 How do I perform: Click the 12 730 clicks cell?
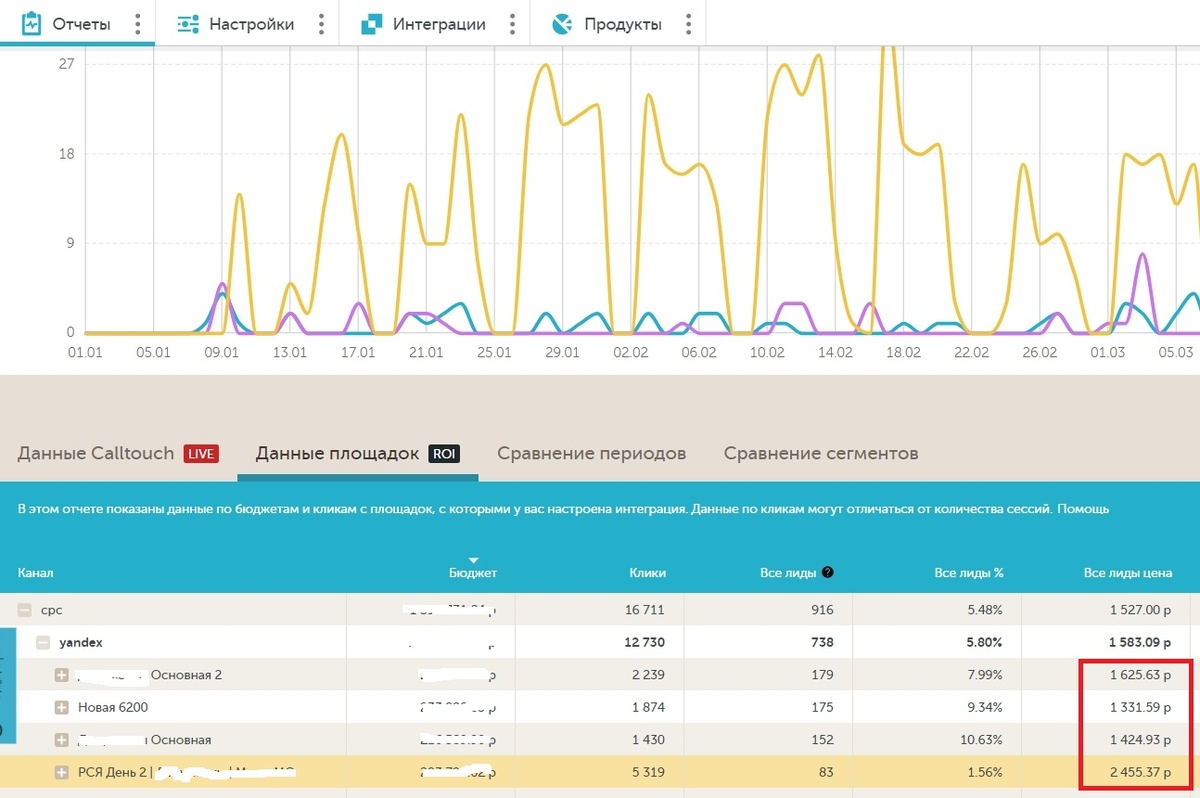click(644, 643)
